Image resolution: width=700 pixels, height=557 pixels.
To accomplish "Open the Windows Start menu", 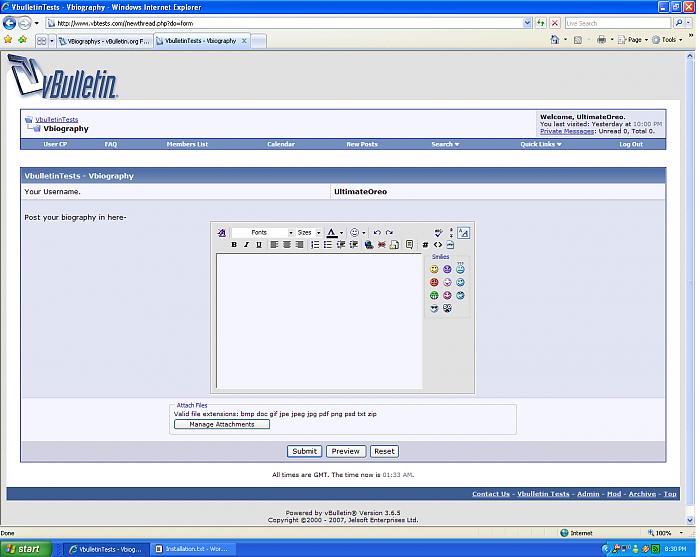I will [x=23, y=549].
